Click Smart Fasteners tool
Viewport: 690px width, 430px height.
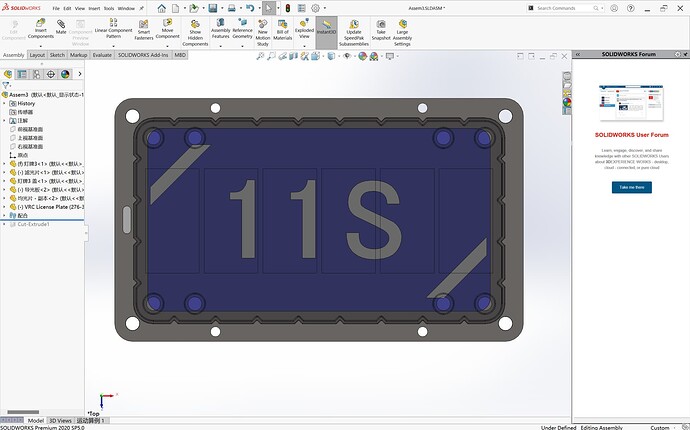[x=144, y=30]
